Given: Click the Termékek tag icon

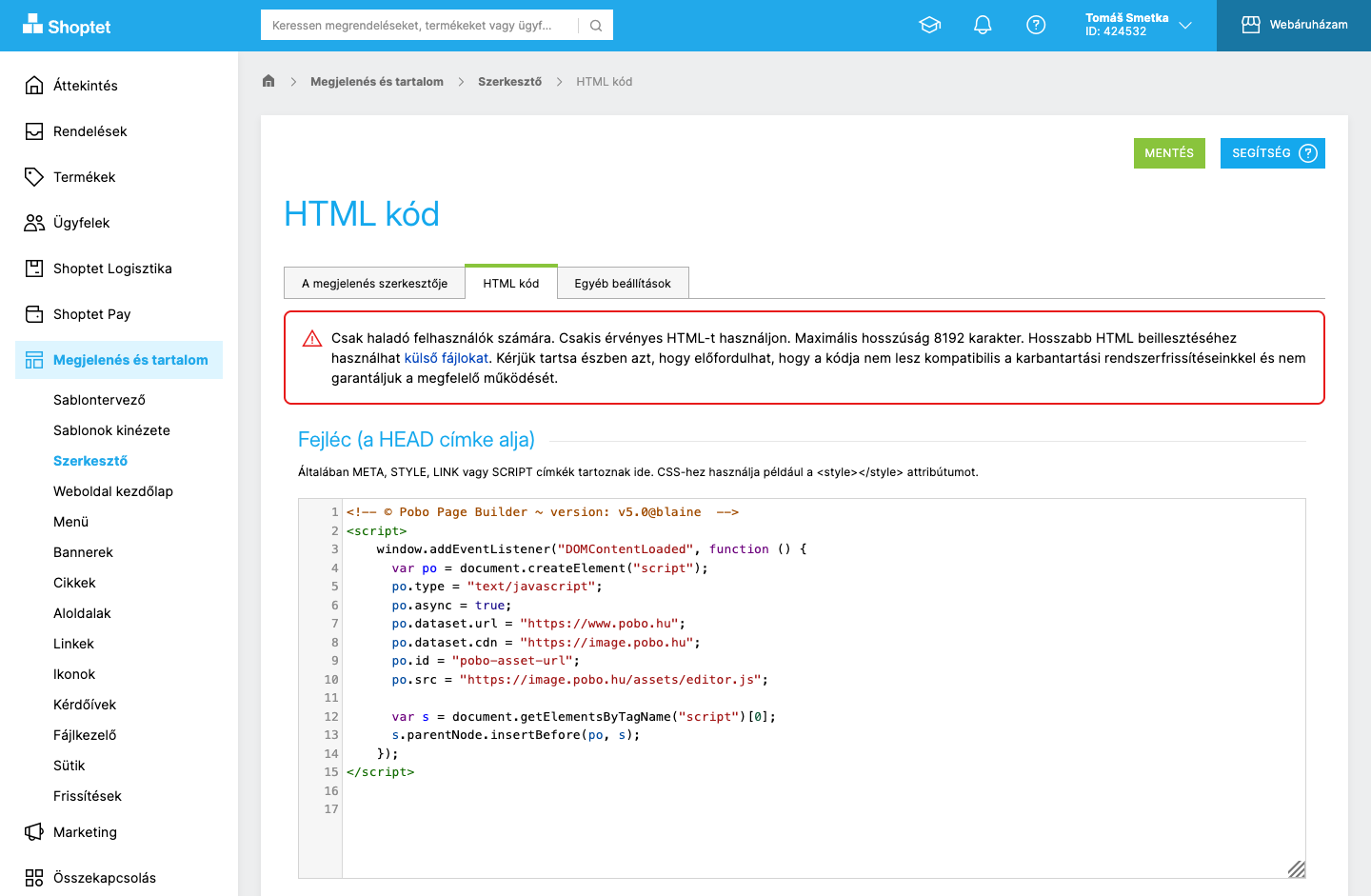Looking at the screenshot, I should [x=34, y=177].
